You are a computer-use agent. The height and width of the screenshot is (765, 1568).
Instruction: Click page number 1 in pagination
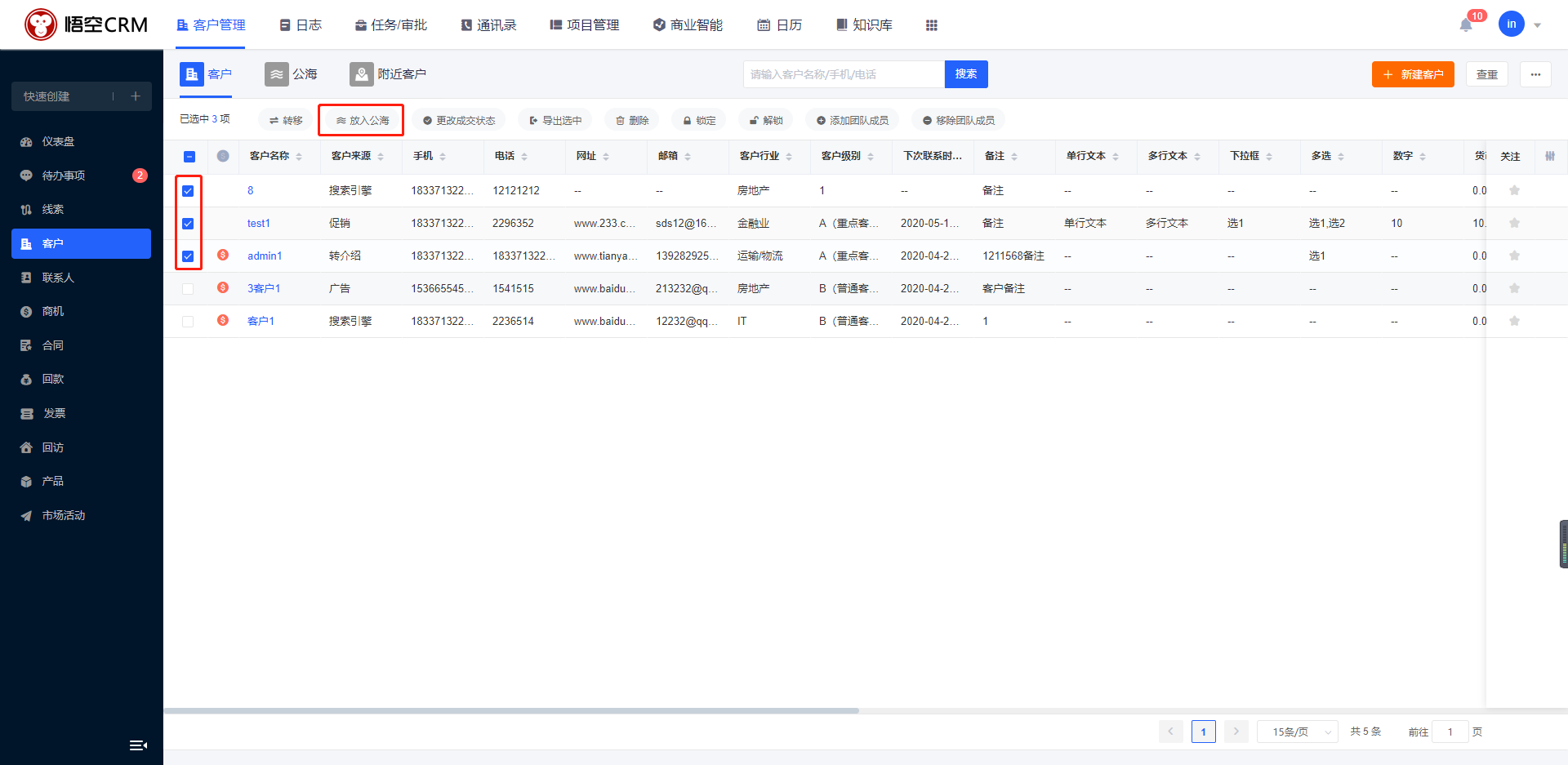(1203, 732)
